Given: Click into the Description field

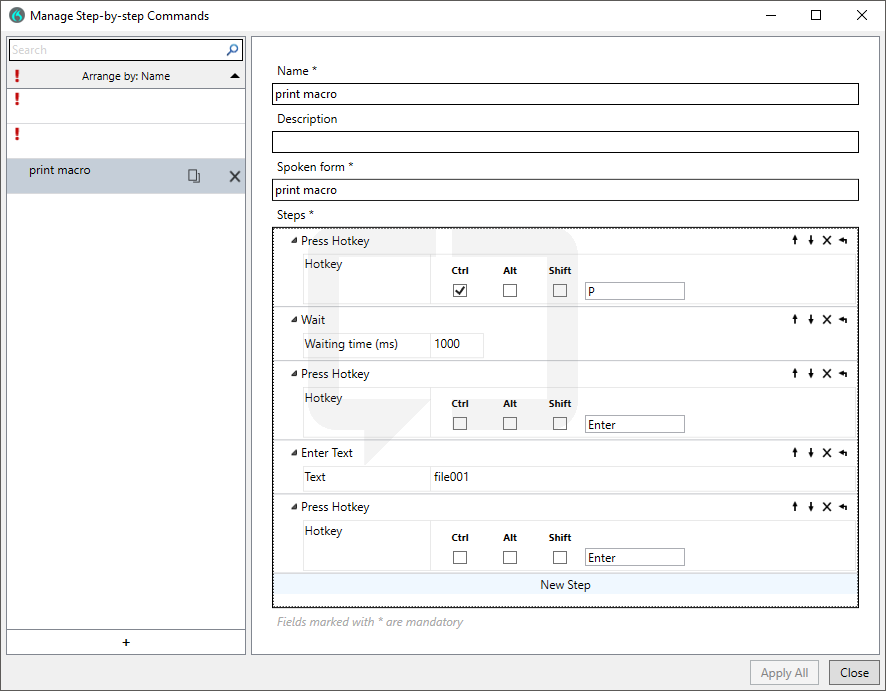Looking at the screenshot, I should click(565, 142).
